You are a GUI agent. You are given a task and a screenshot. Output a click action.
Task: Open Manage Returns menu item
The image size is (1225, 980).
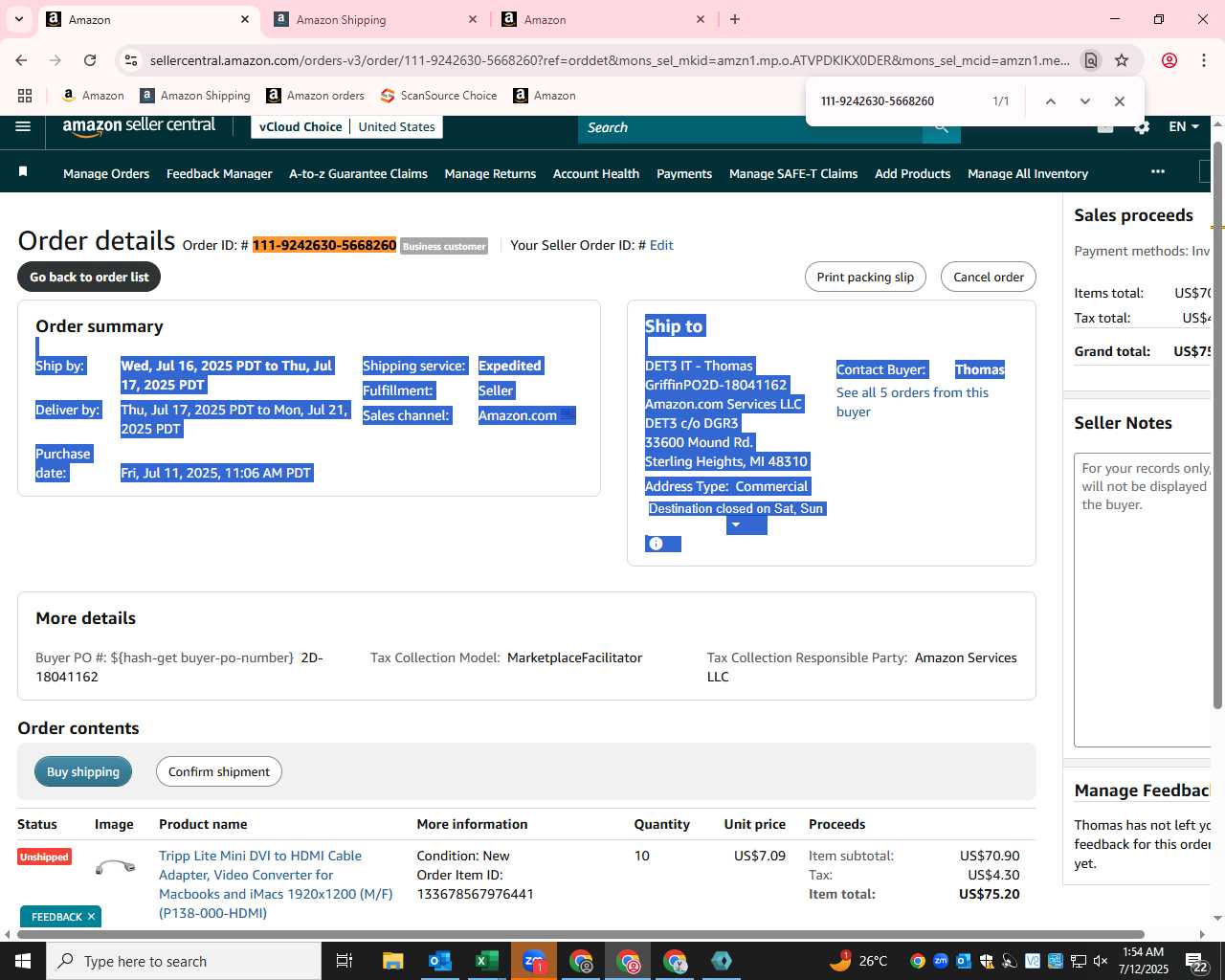pos(490,173)
